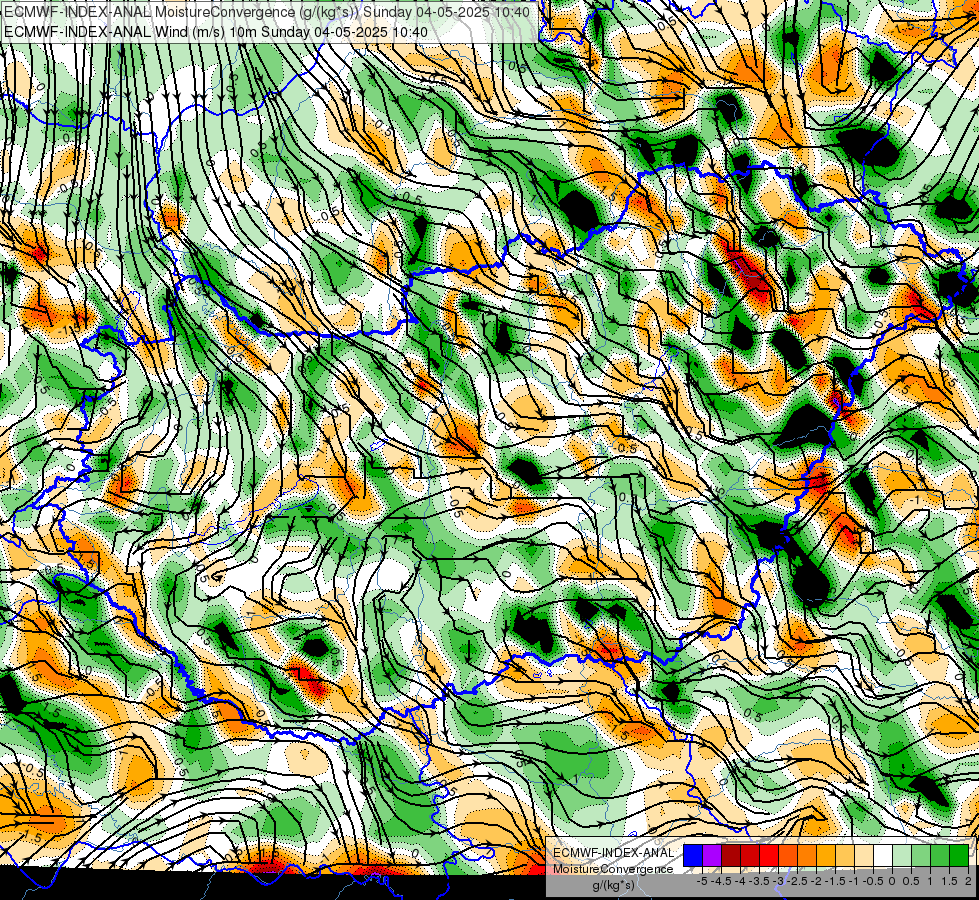Click the Wind (m/s) 10m title line

tap(215, 31)
